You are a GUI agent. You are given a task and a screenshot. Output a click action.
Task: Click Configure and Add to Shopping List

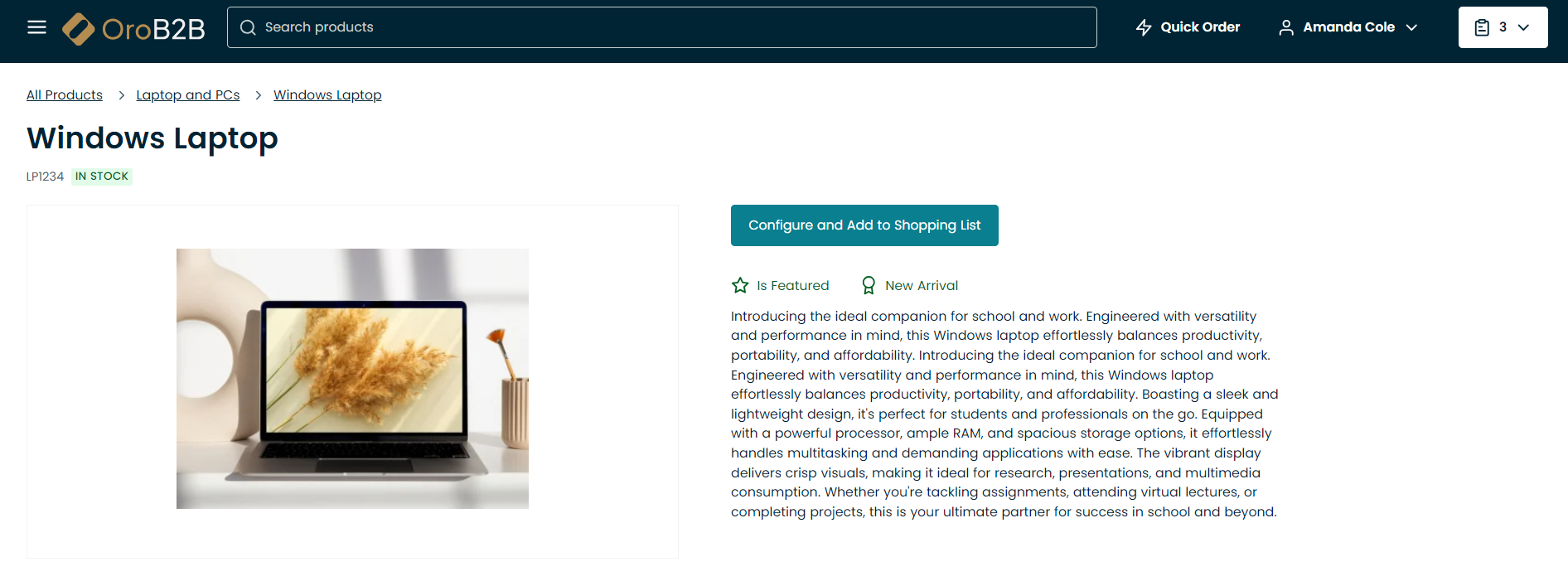coord(864,225)
